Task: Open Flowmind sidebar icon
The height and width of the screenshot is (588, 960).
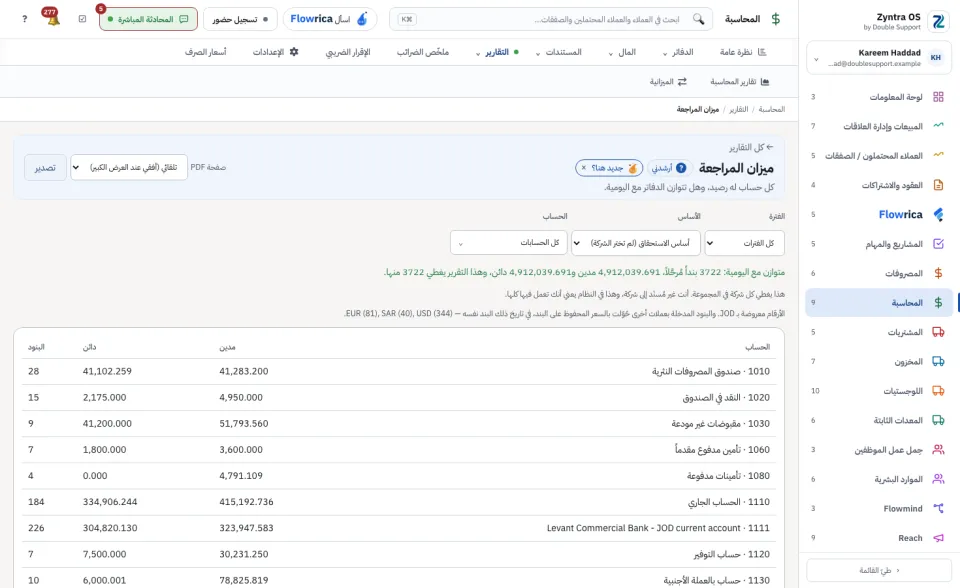Action: [x=938, y=508]
